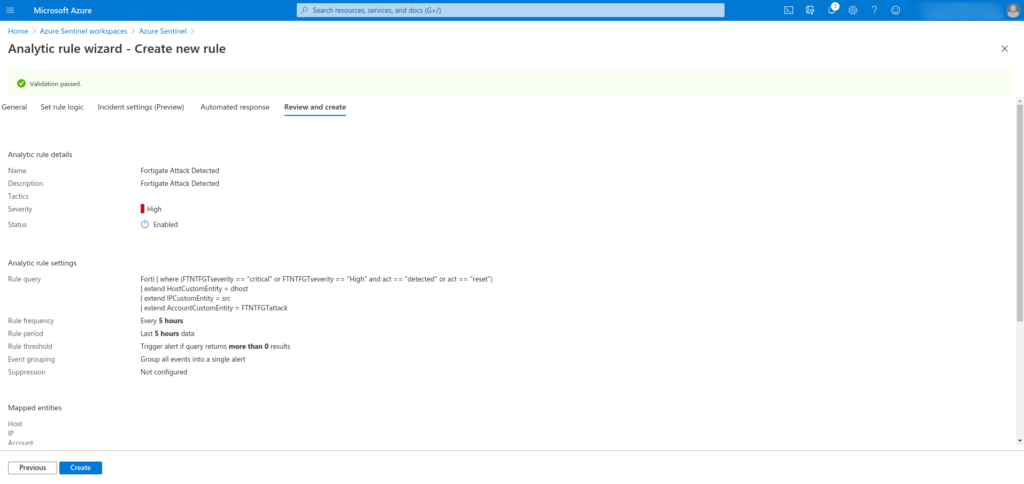This screenshot has width=1024, height=484.
Task: Click the Name value Fortigate Attack Detected
Action: tap(180, 170)
